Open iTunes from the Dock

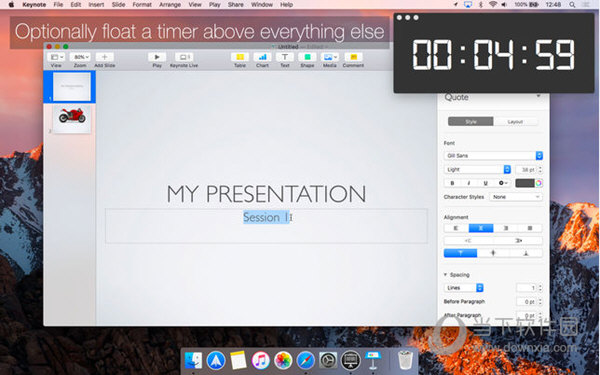(x=261, y=360)
